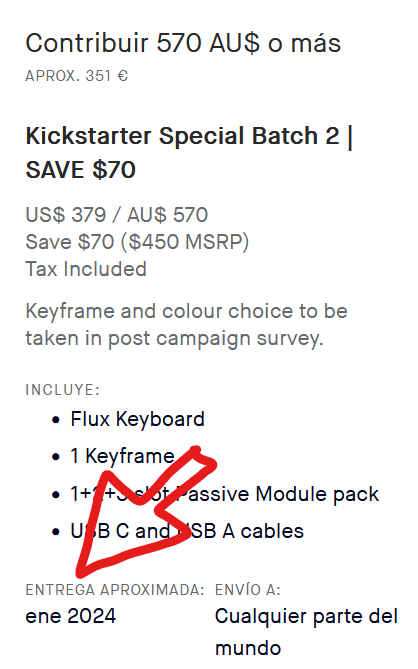Click the 'US$ 379 / AU$ 570' price line
The height and width of the screenshot is (669, 418).
pos(117,215)
